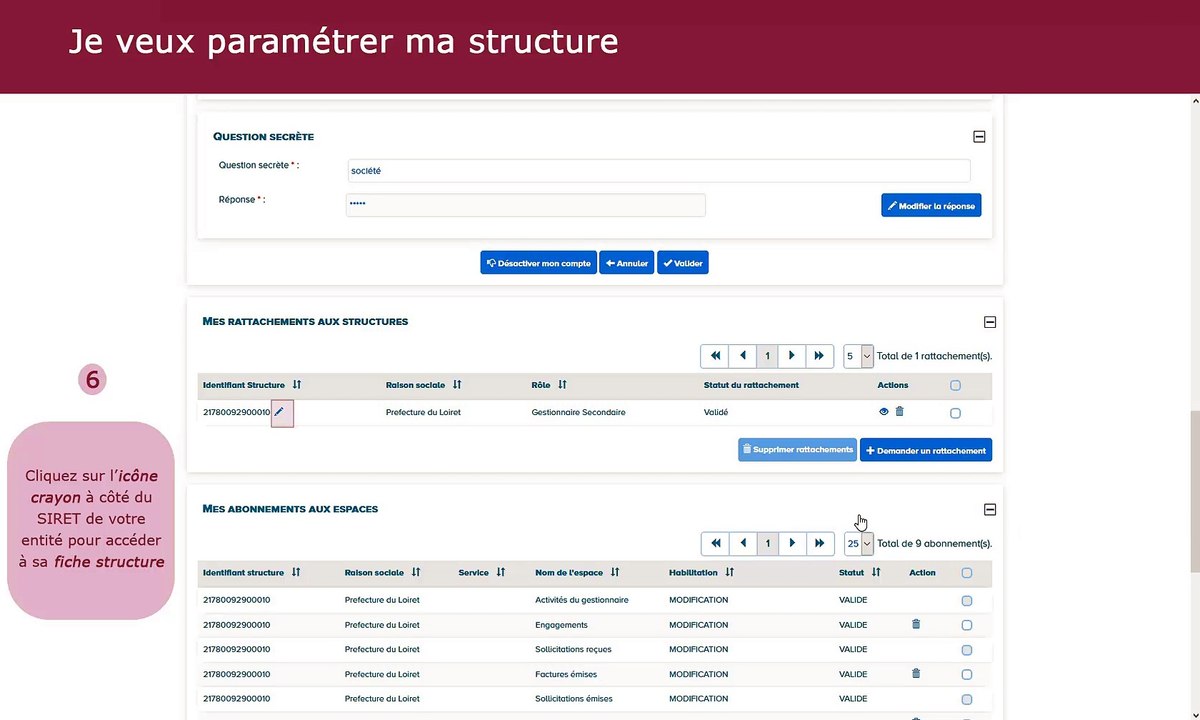The width and height of the screenshot is (1200, 720).
Task: Check the Engagements row checkbox
Action: [x=966, y=625]
